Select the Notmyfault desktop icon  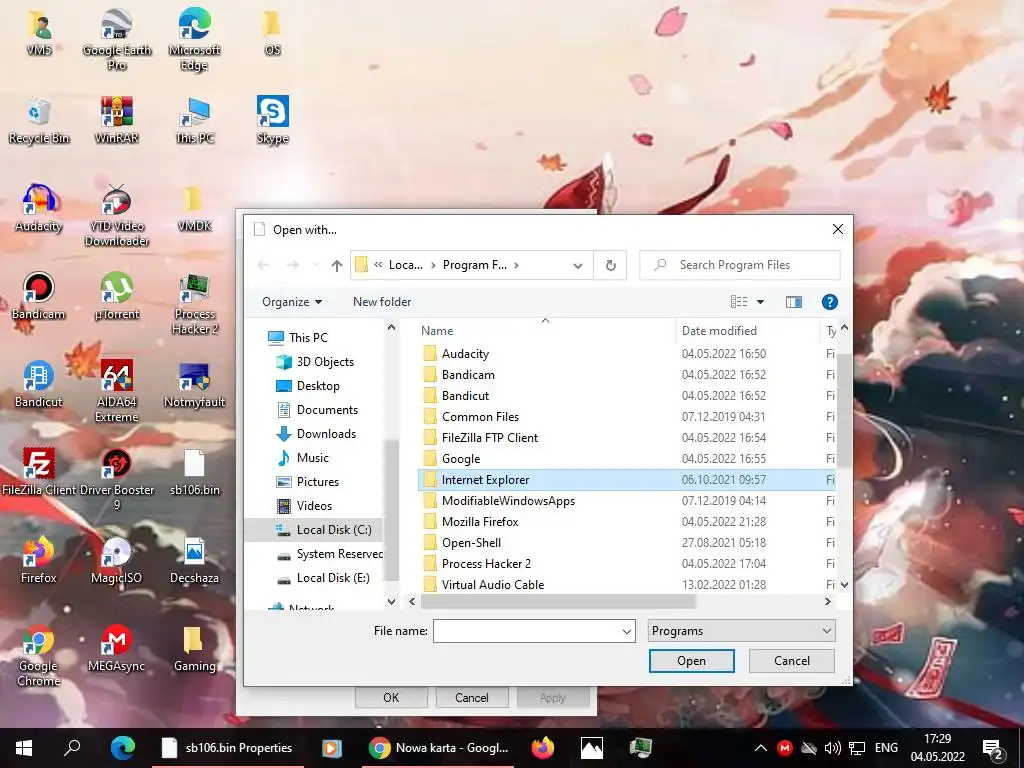[195, 385]
